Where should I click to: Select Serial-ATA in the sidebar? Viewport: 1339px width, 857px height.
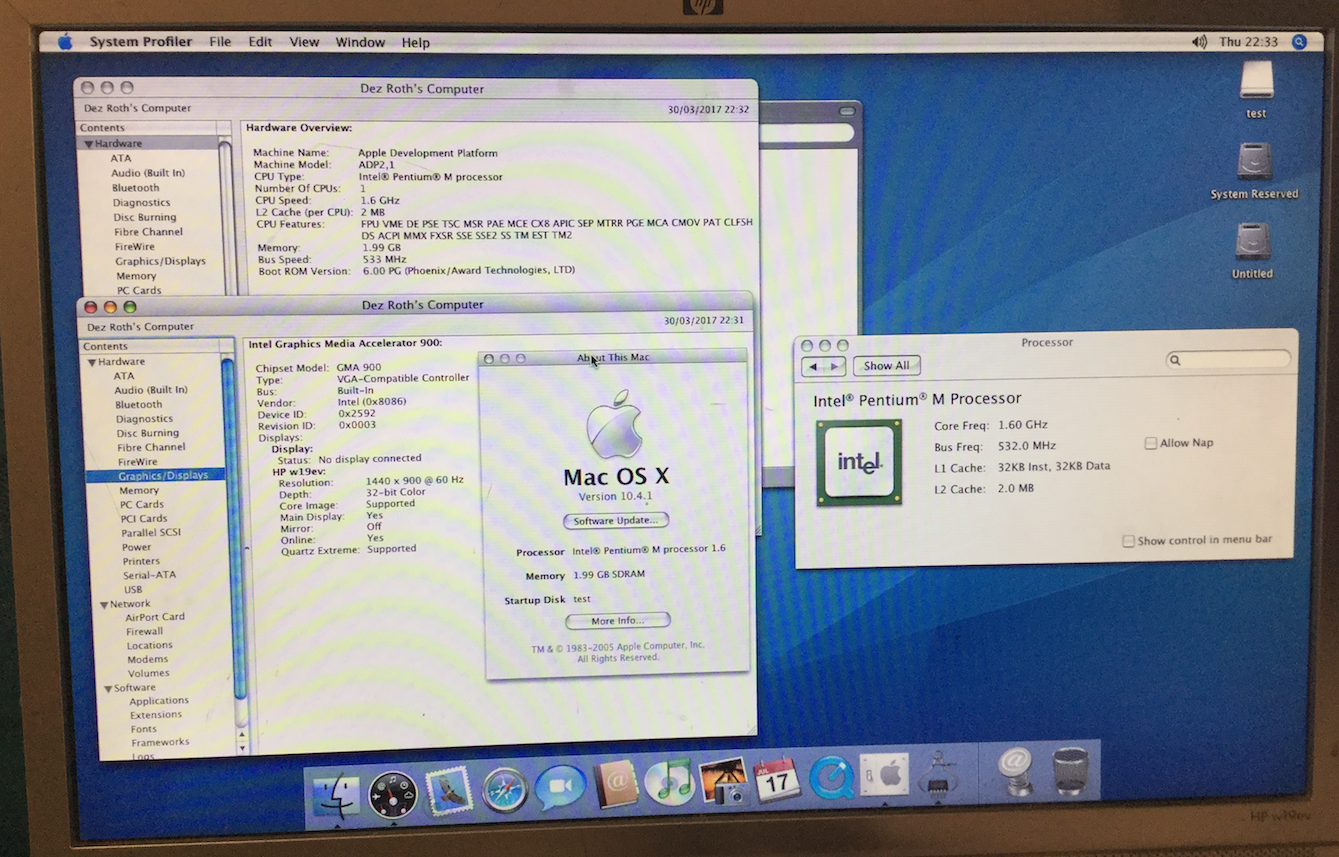149,576
